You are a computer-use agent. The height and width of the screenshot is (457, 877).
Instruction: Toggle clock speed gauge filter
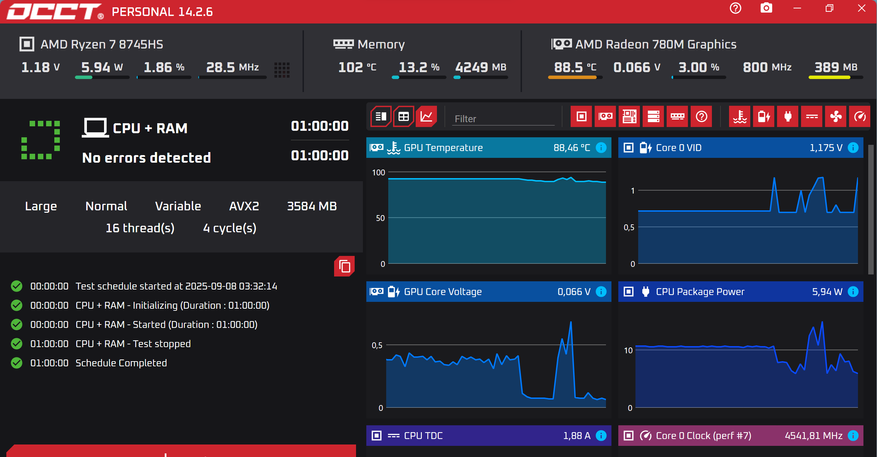point(860,116)
